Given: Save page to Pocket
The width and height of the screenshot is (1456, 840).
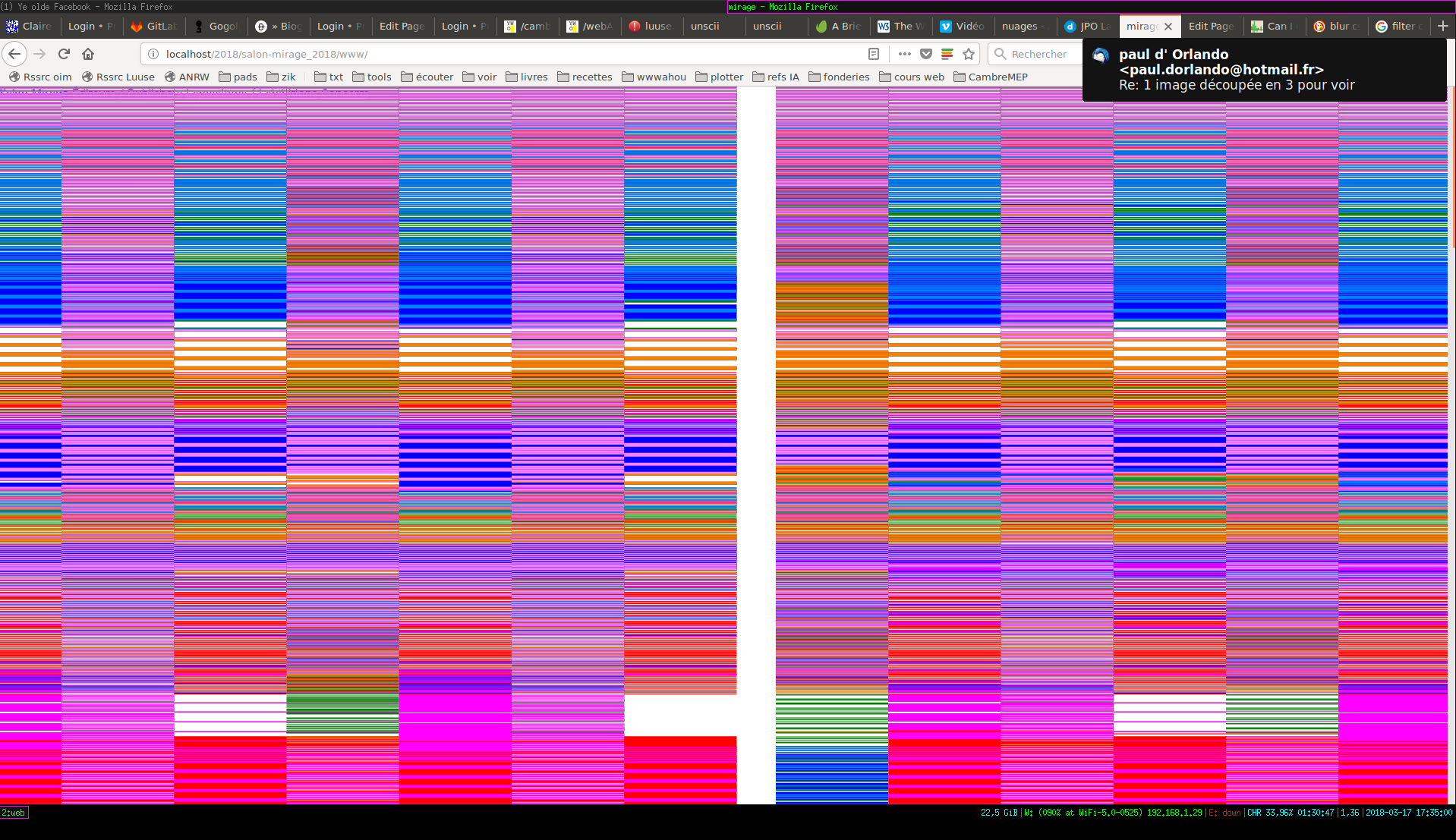Looking at the screenshot, I should (x=925, y=54).
